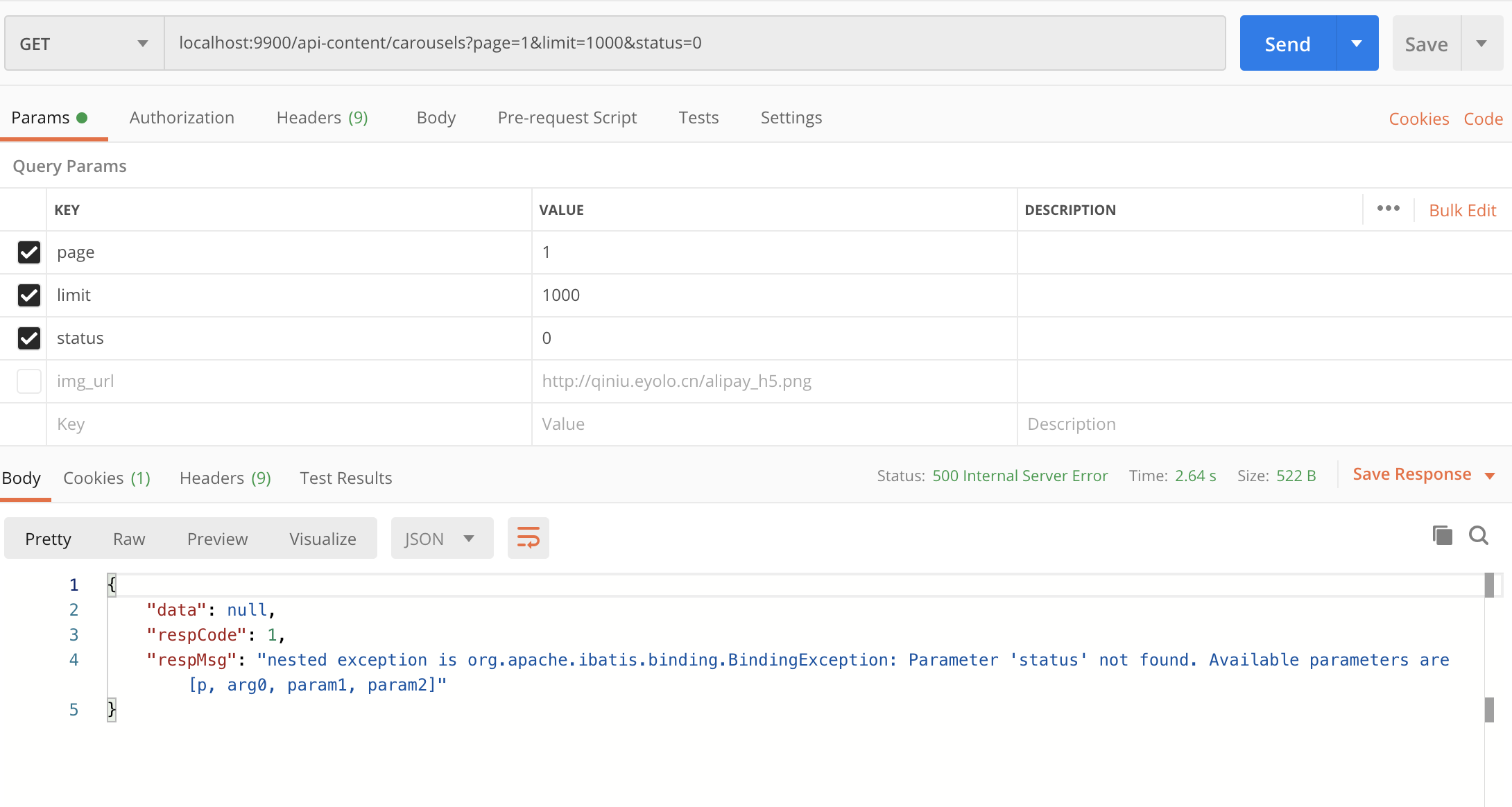1512x807 pixels.
Task: Enable the img_url parameter checkbox
Action: pos(29,381)
